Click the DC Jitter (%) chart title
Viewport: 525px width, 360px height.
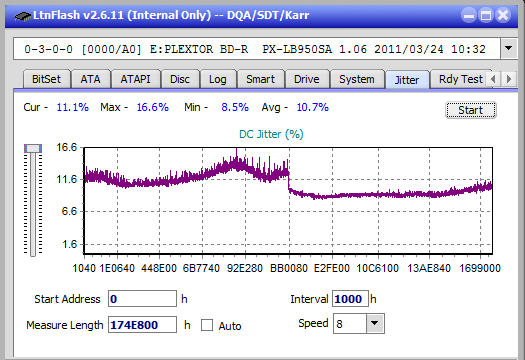point(271,134)
